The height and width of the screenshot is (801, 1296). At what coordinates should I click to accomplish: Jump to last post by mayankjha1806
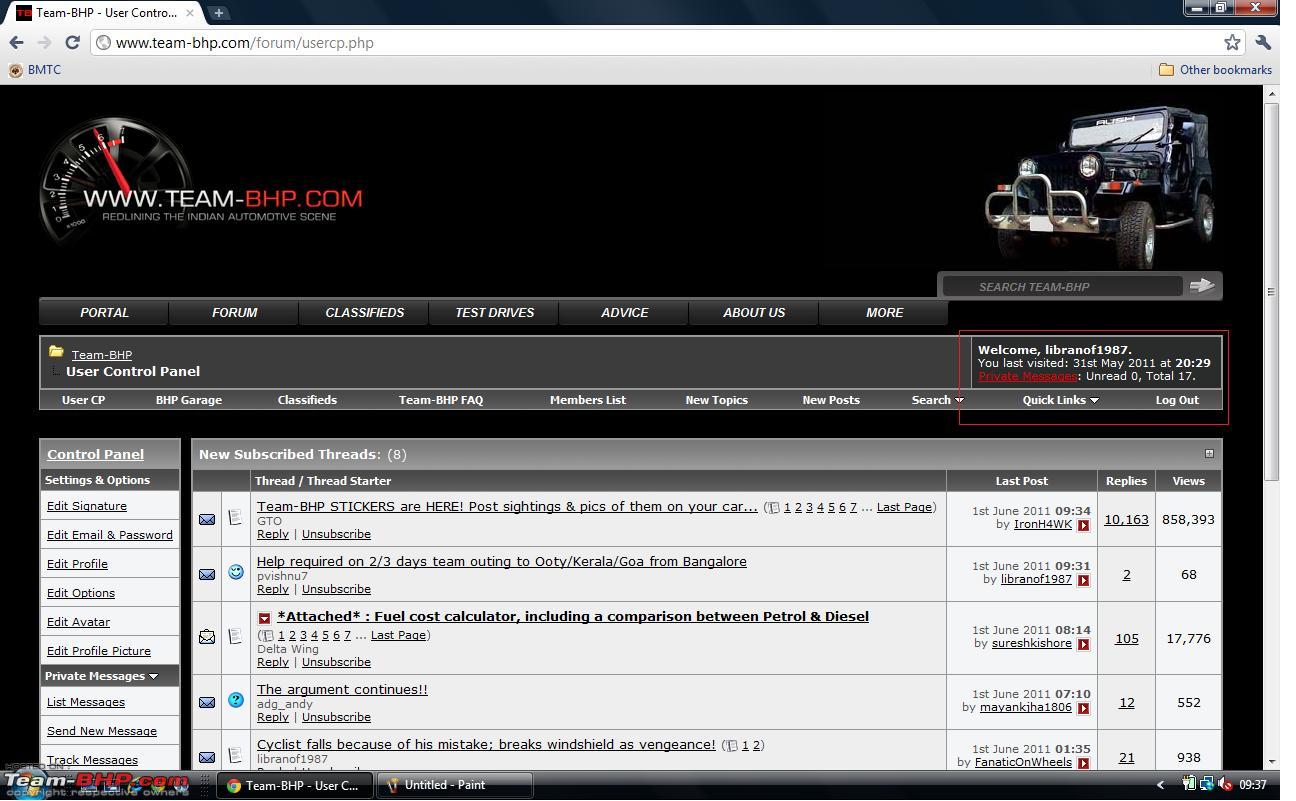pyautogui.click(x=1083, y=708)
